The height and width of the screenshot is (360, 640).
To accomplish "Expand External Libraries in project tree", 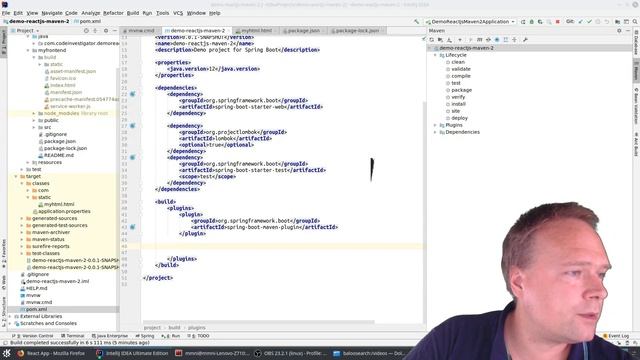I will tap(10, 316).
